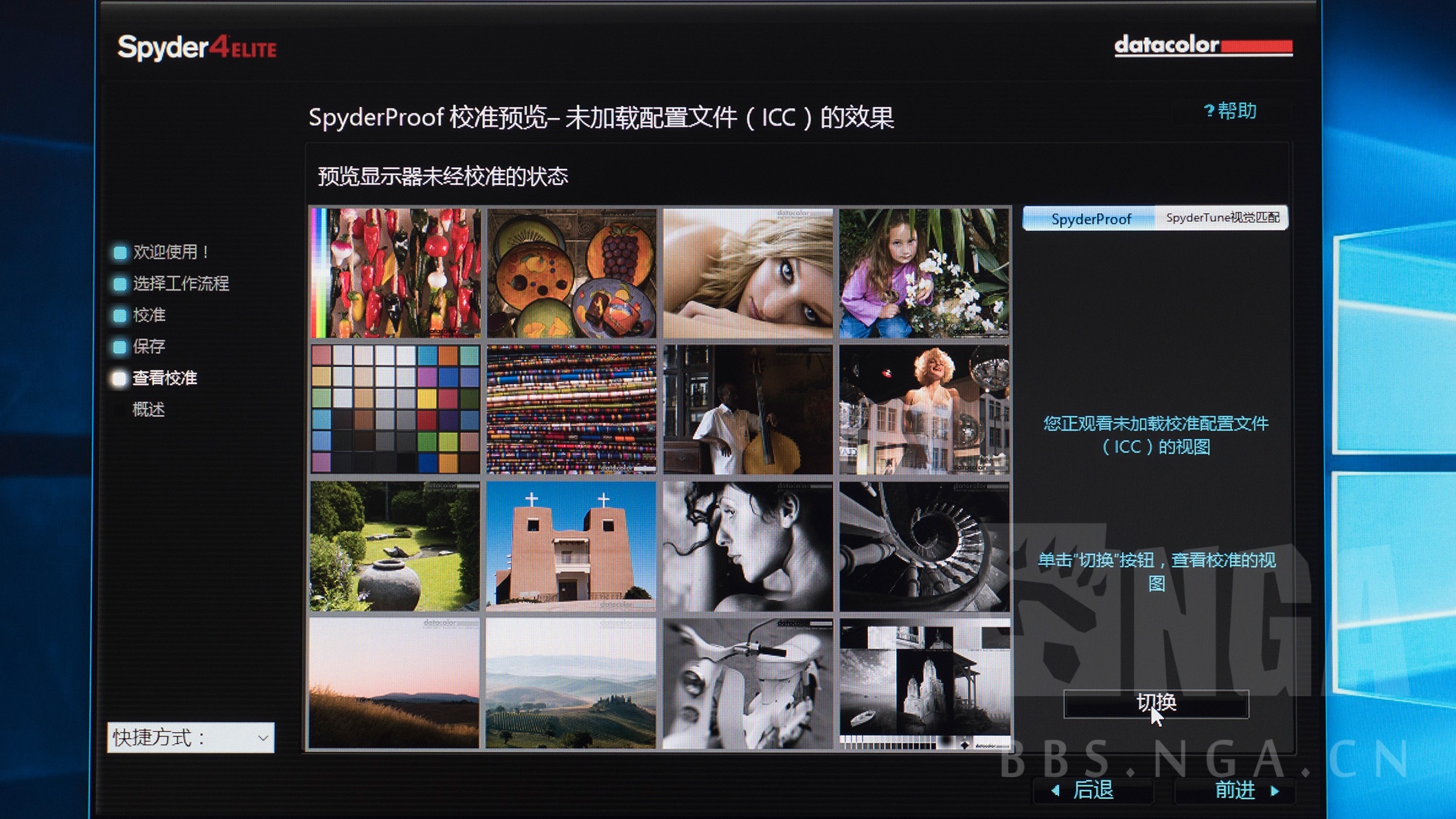
Task: Open the spiral staircase black-and-white thumbnail
Action: point(924,546)
